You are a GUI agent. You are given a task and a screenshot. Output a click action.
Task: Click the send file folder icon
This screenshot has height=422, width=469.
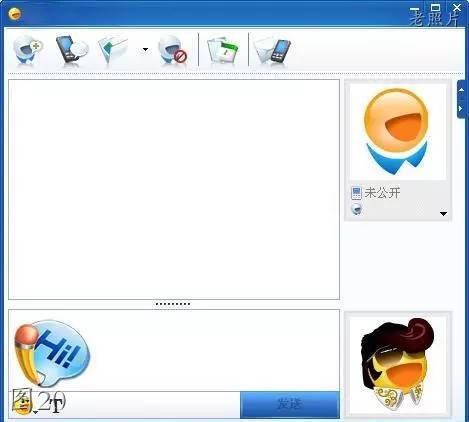click(113, 51)
